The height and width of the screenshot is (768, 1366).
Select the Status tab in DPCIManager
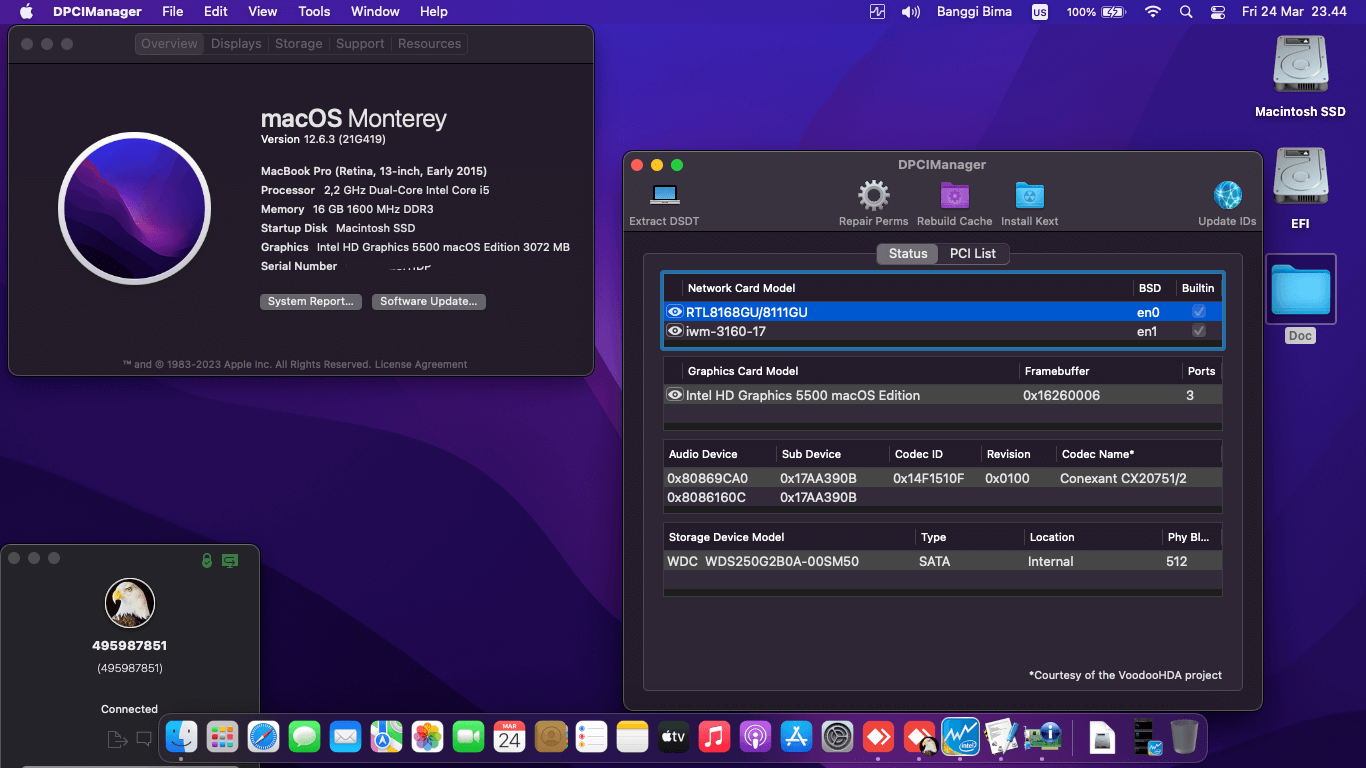pyautogui.click(x=908, y=253)
